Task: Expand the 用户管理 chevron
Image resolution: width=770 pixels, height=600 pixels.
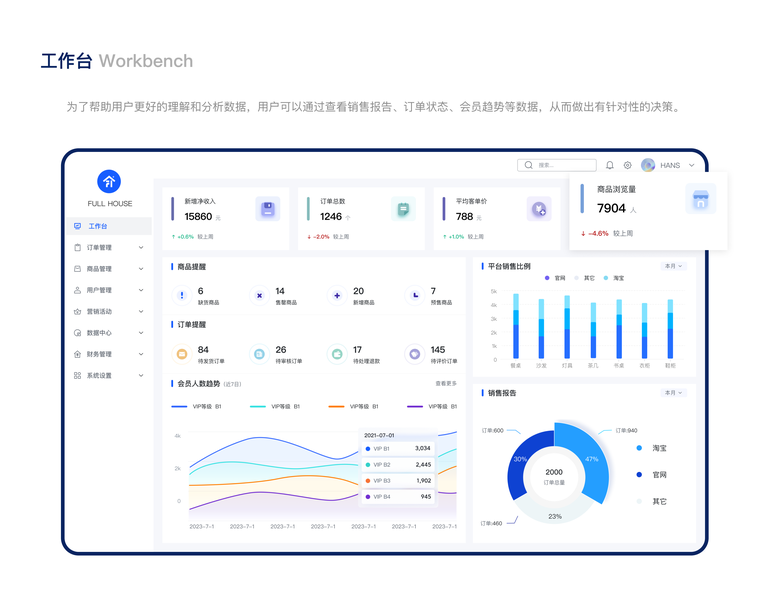Action: [x=141, y=290]
